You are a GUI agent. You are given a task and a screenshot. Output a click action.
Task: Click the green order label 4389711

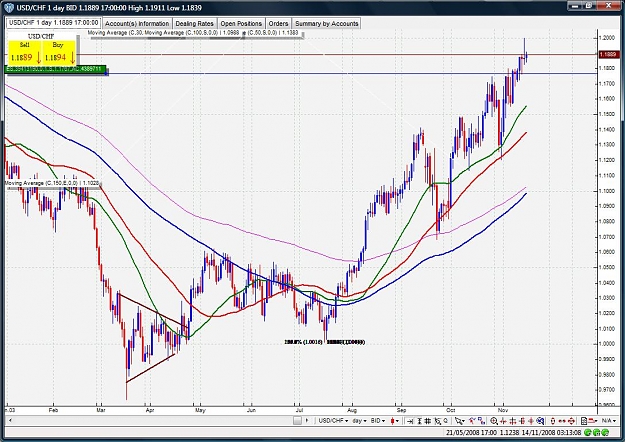click(x=56, y=69)
